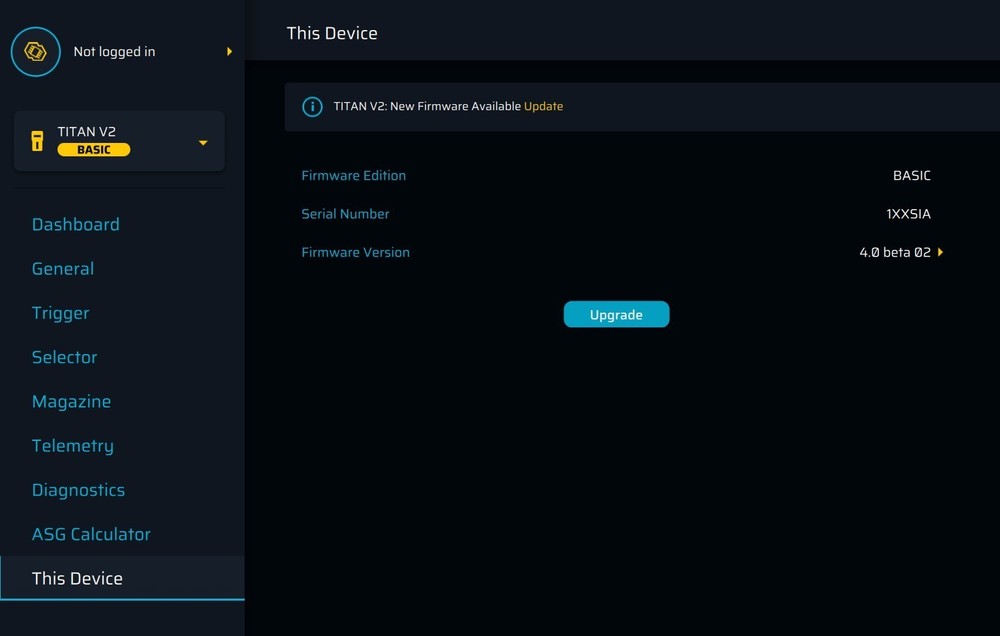Click the user profile avatar icon
This screenshot has width=1000, height=636.
[x=35, y=52]
